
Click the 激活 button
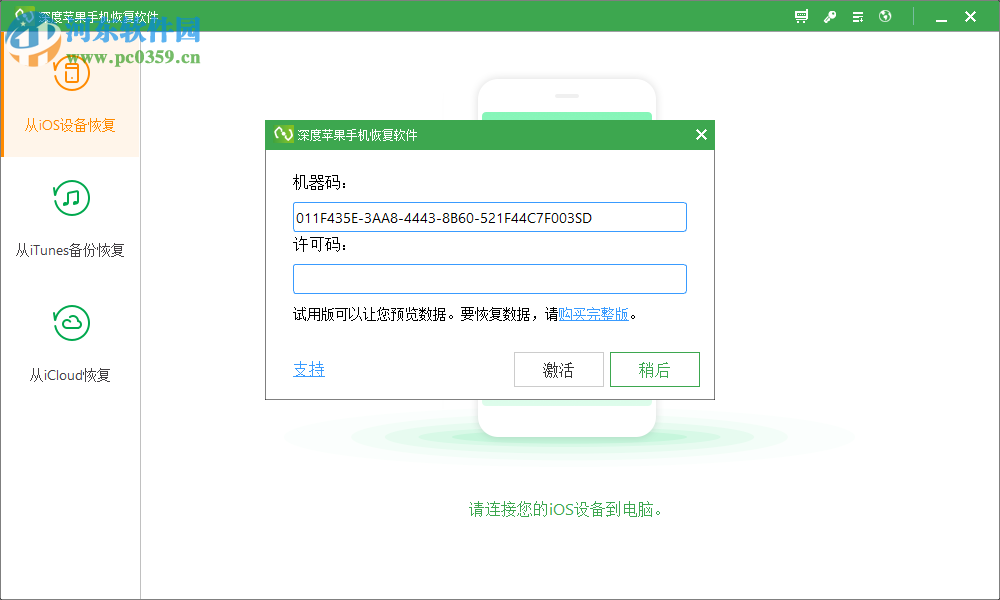coord(558,369)
